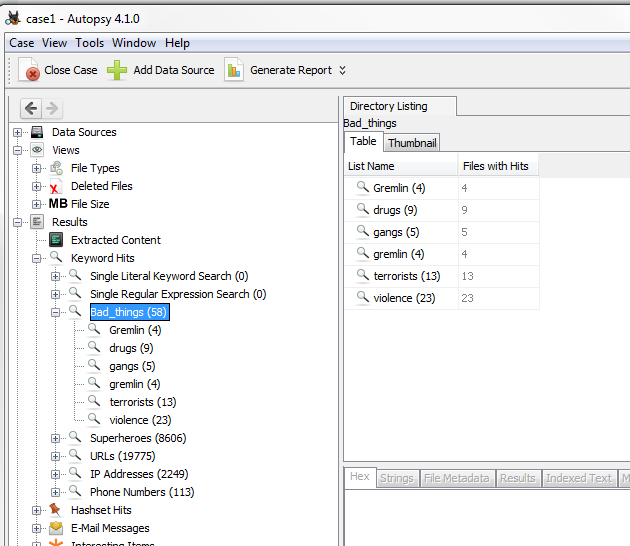Expand the Superheroes keyword list node

[x=56, y=438]
